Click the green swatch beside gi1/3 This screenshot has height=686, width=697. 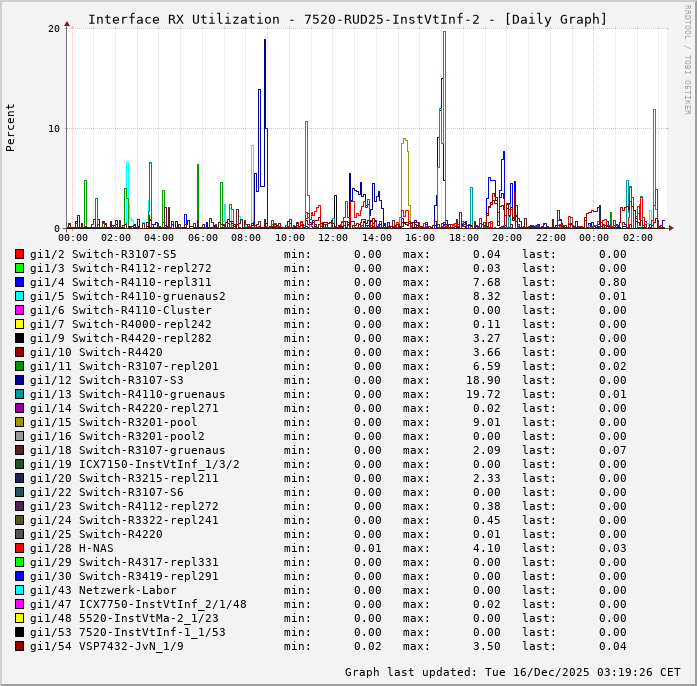[x=19, y=268]
